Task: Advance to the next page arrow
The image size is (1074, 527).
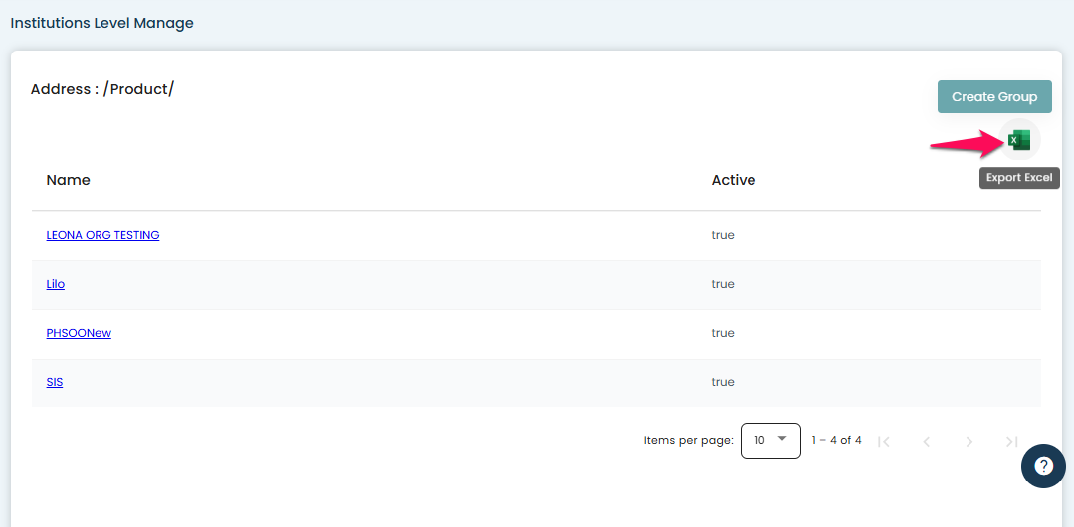Action: coord(969,441)
